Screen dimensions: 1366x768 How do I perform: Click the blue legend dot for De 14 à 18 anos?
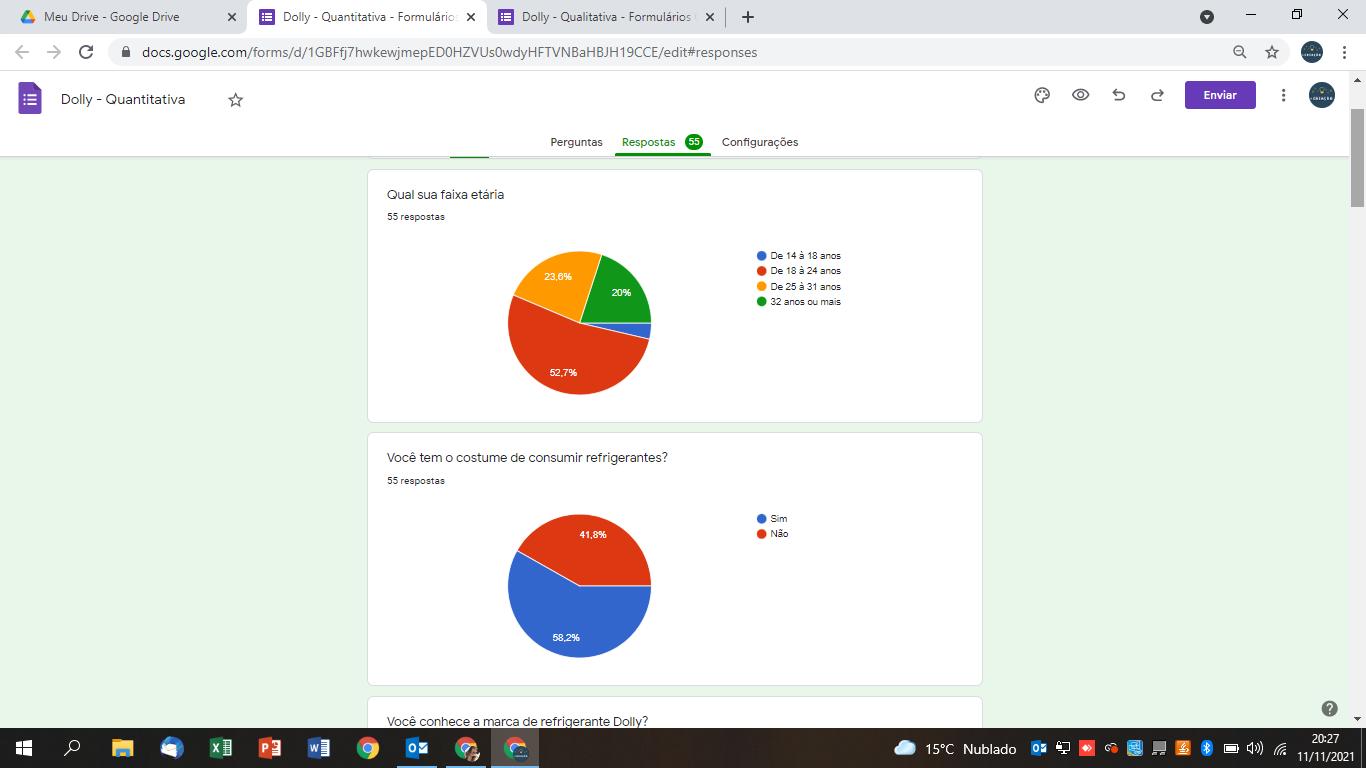coord(762,256)
